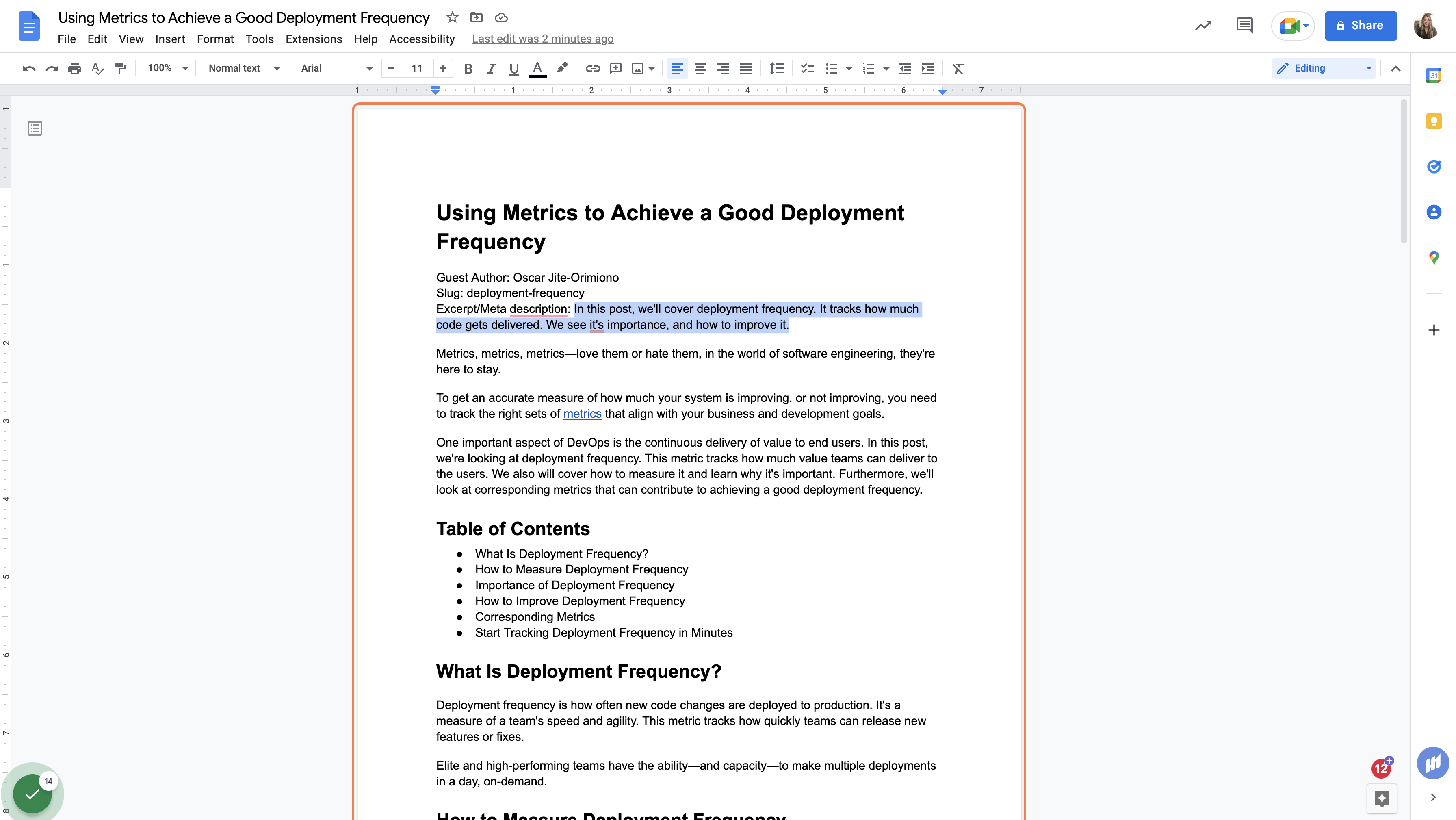1456x820 pixels.
Task: Decrease font size with the minus button
Action: point(391,68)
